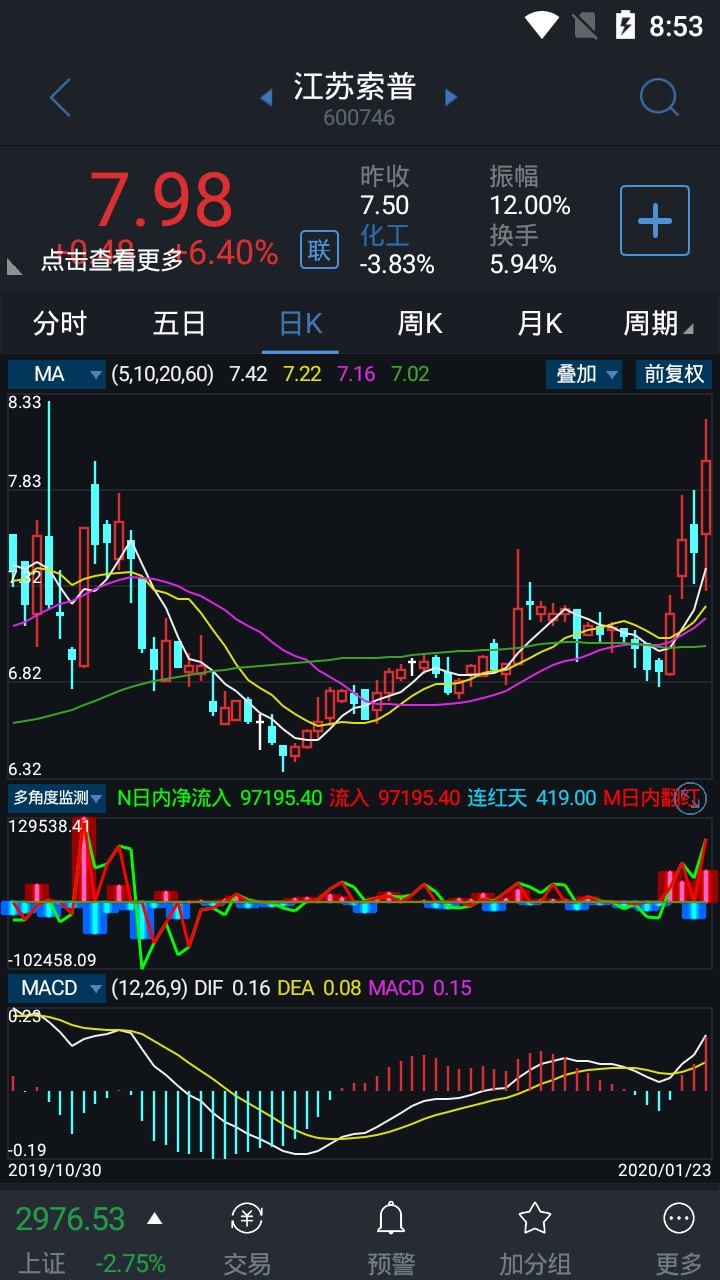Tap the 振幅 12.00% value
This screenshot has width=720, height=1280.
pyautogui.click(x=530, y=205)
